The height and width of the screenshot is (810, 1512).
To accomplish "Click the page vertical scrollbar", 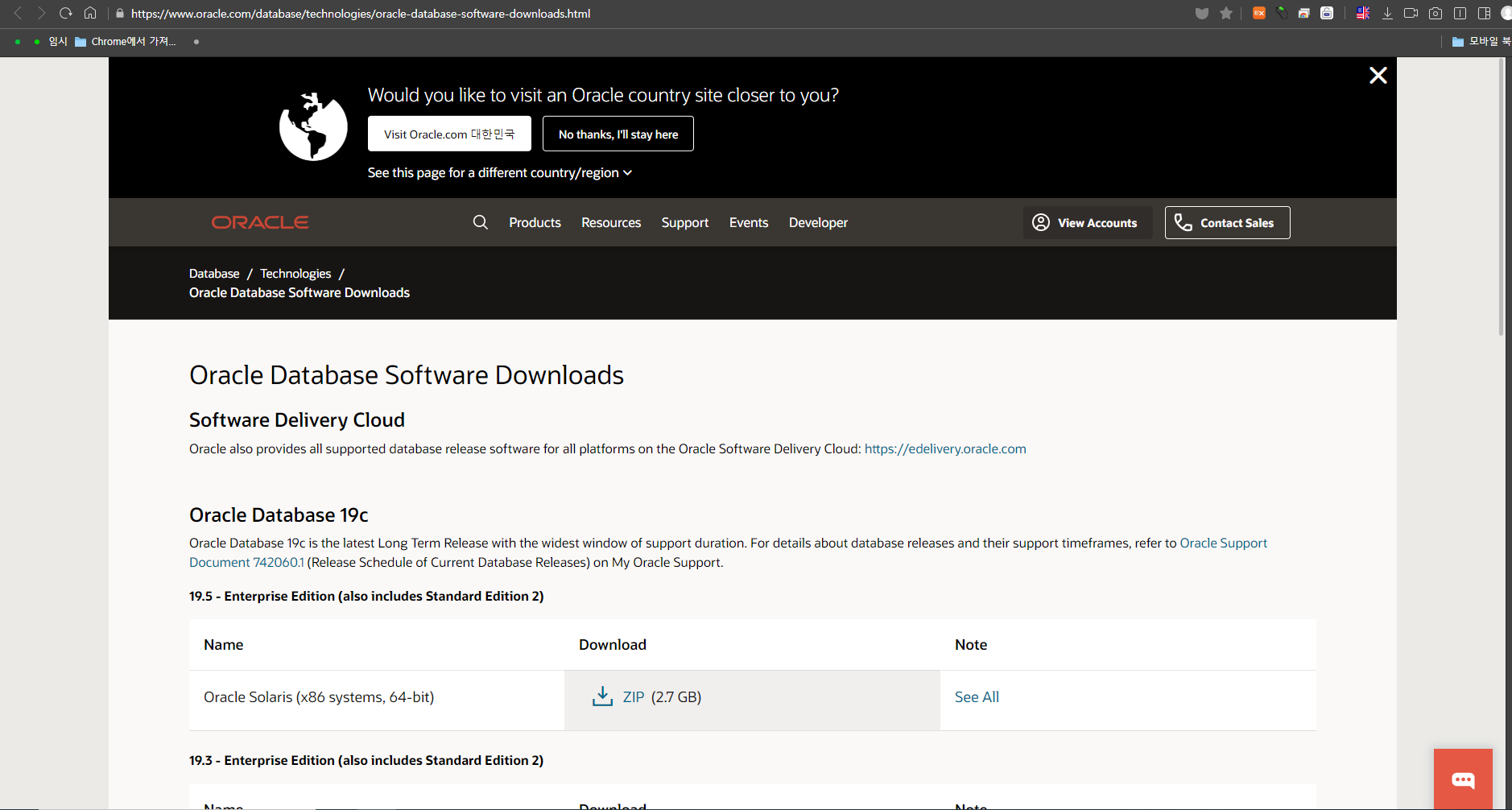I will 1501,196.
